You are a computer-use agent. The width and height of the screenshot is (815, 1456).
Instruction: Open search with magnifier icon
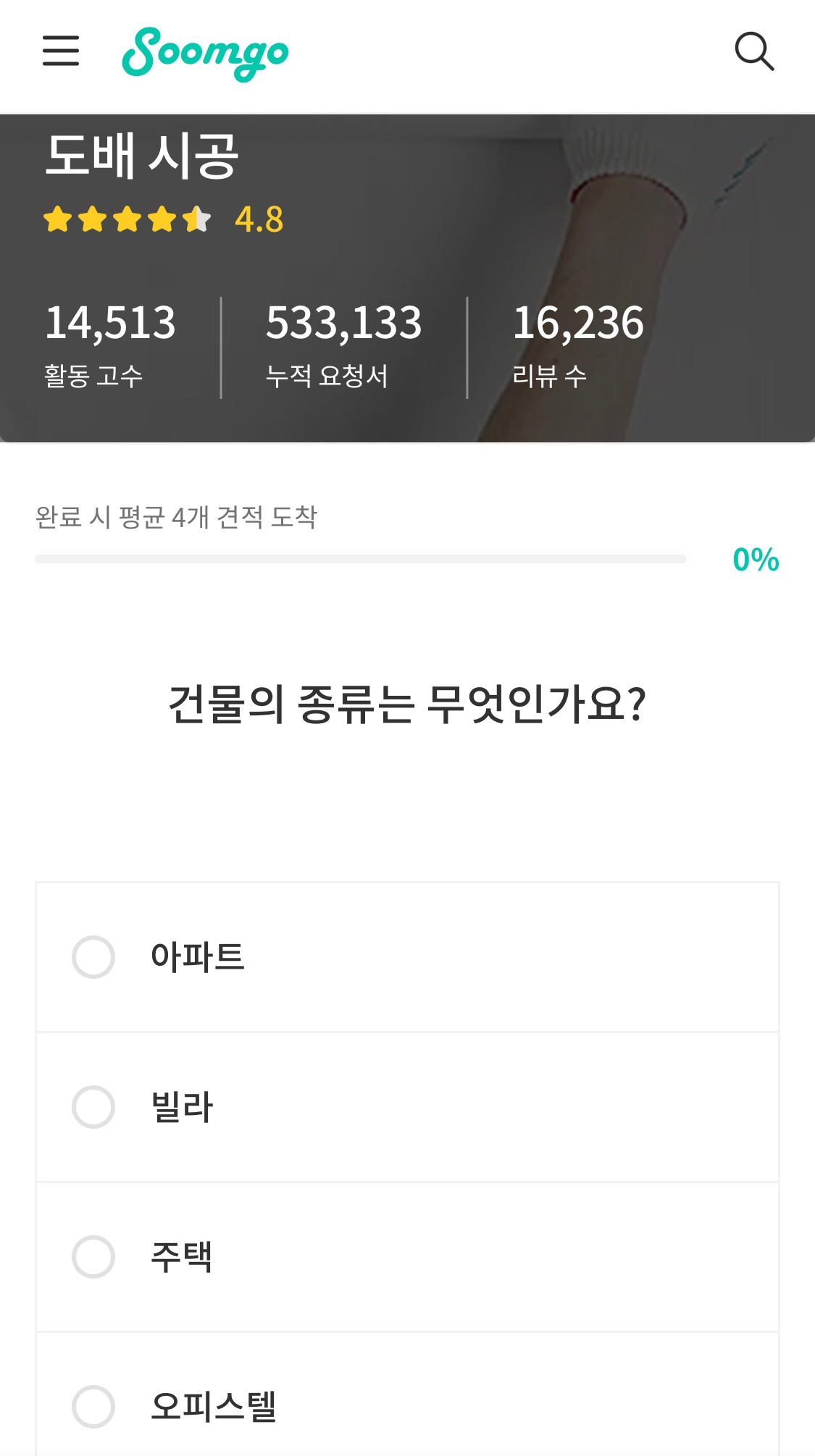[754, 51]
